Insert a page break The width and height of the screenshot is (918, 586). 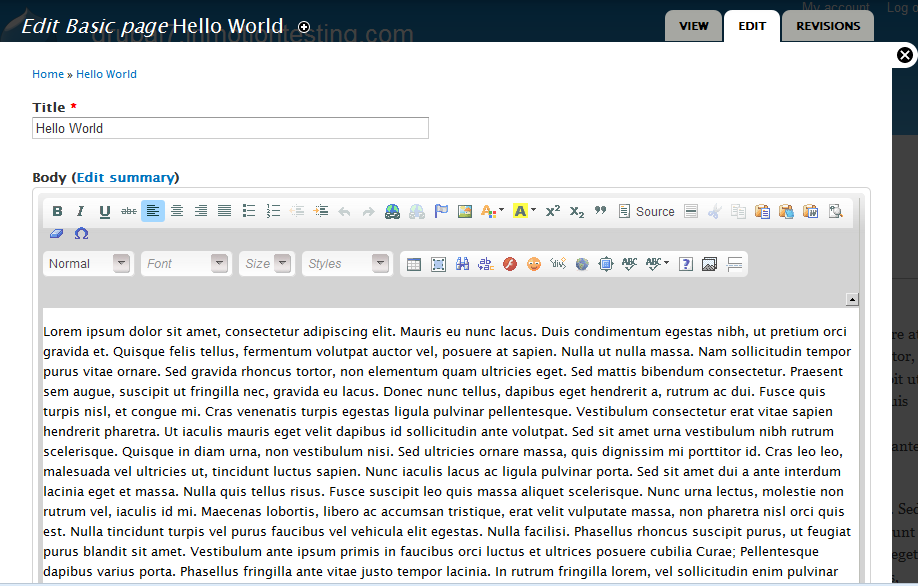point(734,264)
